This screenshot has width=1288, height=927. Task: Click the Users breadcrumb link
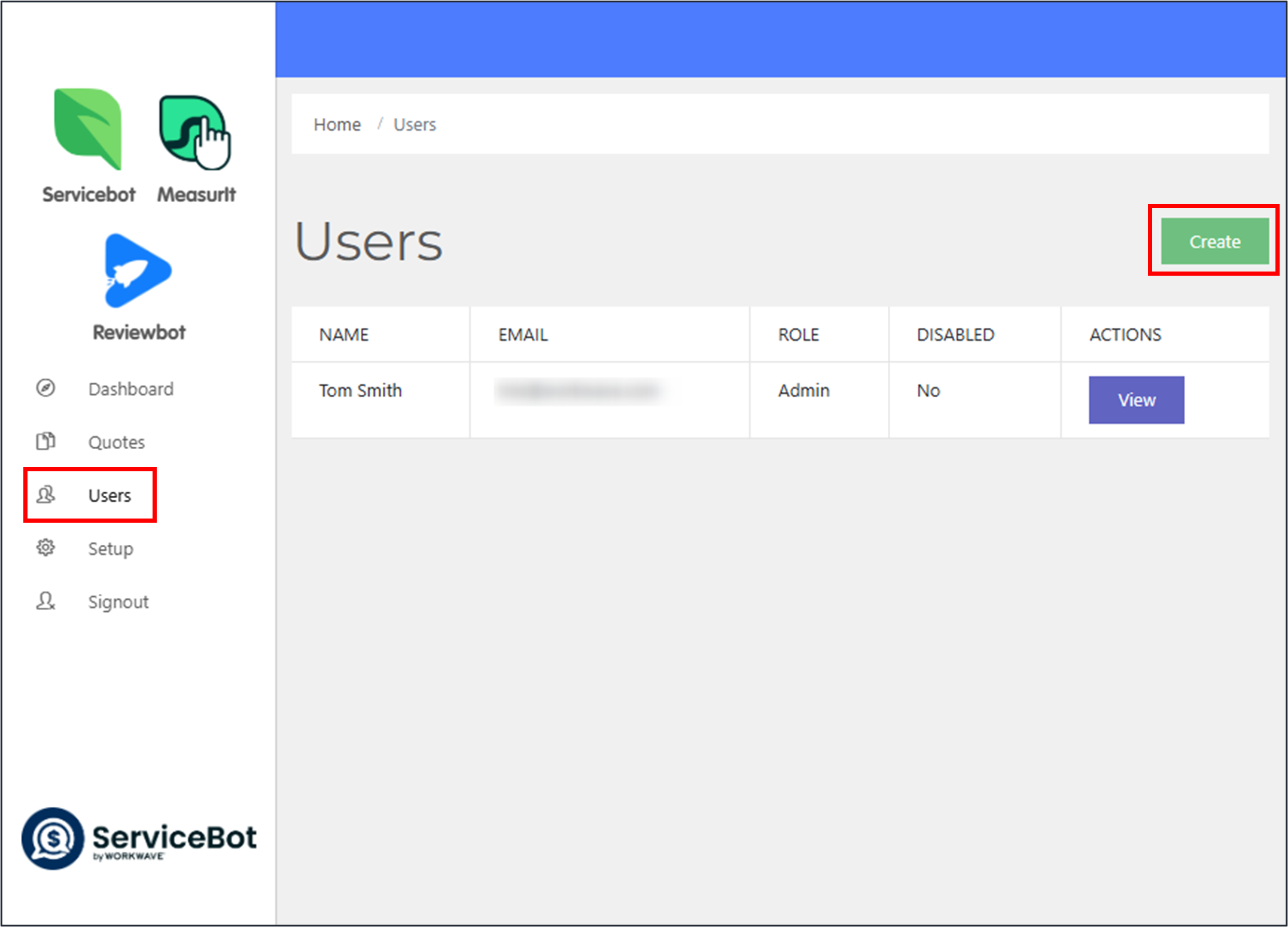(414, 124)
